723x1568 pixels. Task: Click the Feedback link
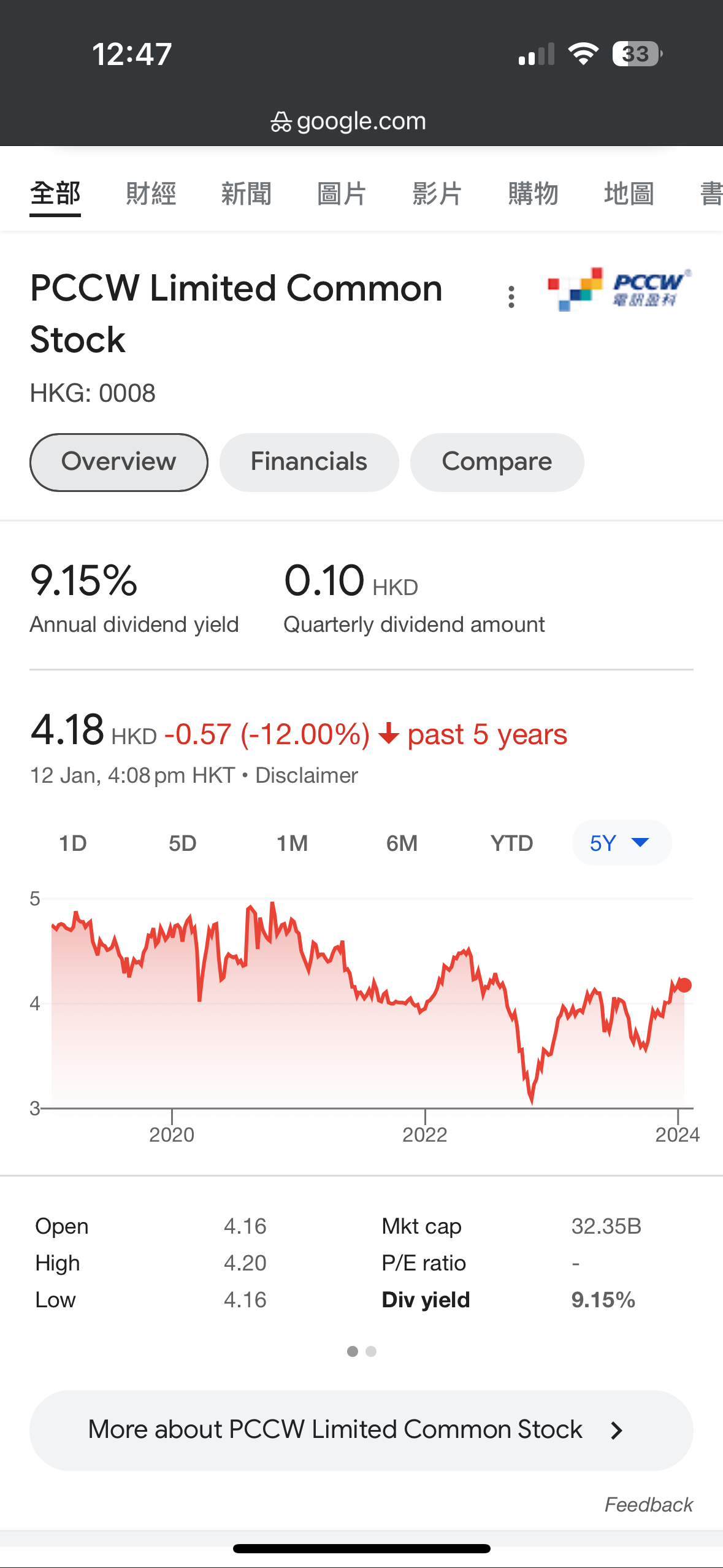(x=649, y=1504)
